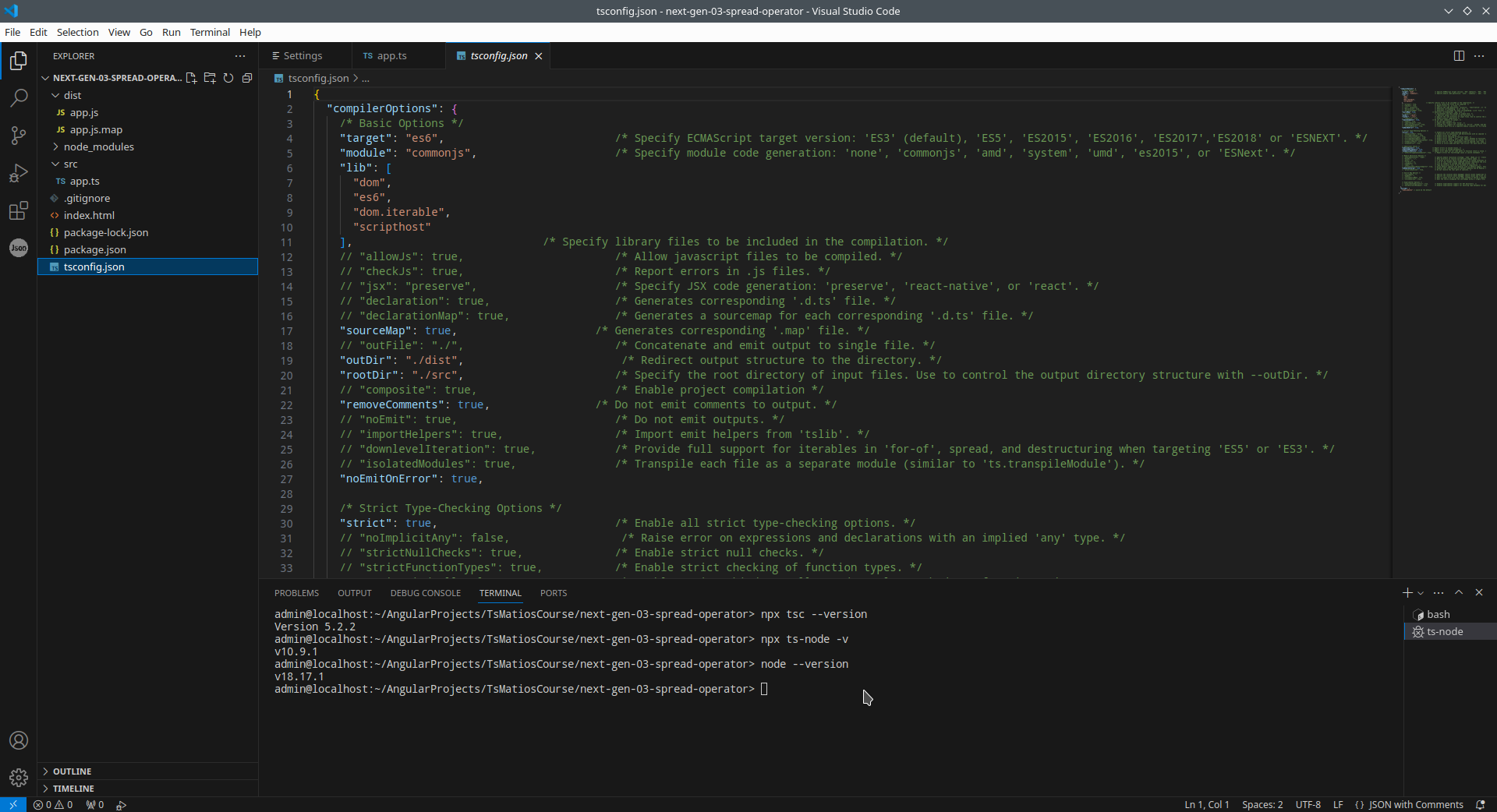1497x812 pixels.
Task: Open the File menu
Action: [x=12, y=32]
